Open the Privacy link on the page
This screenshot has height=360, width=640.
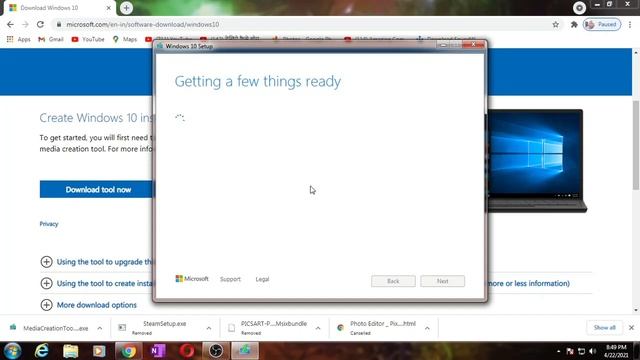49,224
